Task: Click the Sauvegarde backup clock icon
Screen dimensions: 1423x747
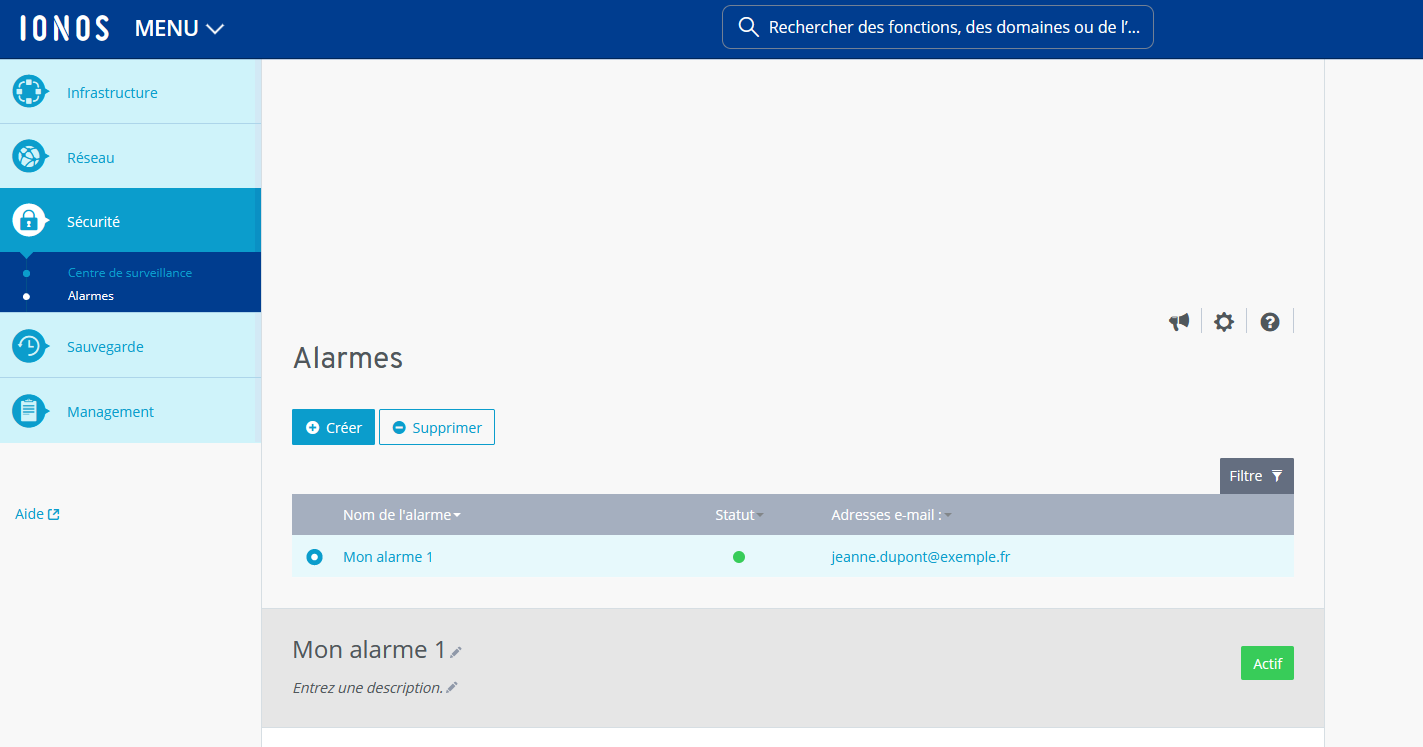Action: tap(29, 346)
